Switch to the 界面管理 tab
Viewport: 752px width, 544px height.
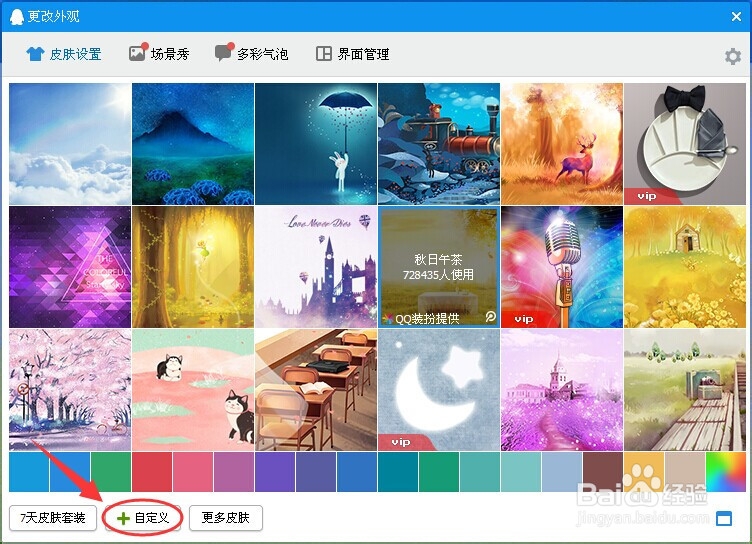click(x=352, y=54)
